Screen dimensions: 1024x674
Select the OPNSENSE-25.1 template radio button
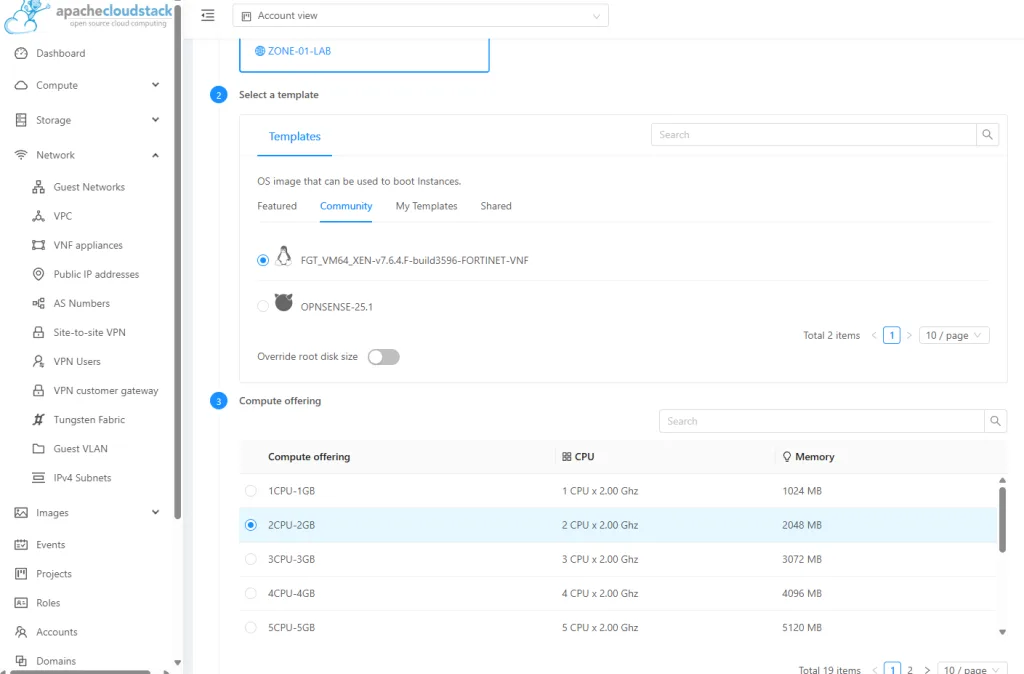[263, 306]
